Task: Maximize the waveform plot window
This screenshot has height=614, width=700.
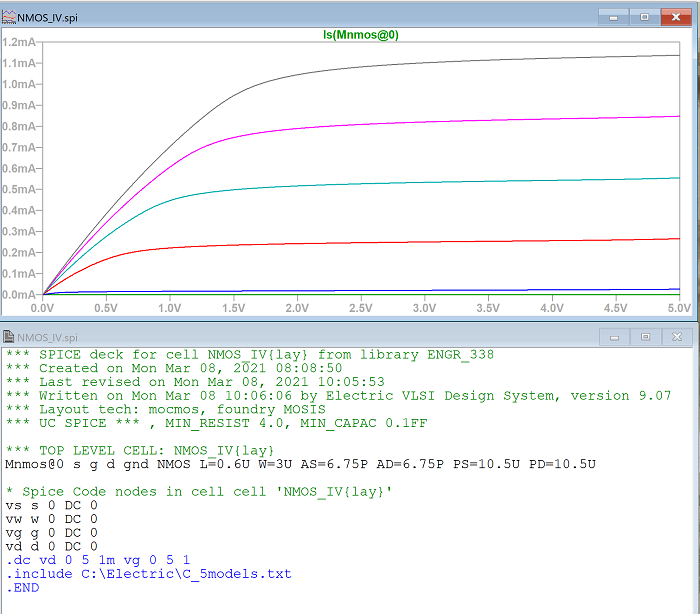Action: (x=645, y=17)
